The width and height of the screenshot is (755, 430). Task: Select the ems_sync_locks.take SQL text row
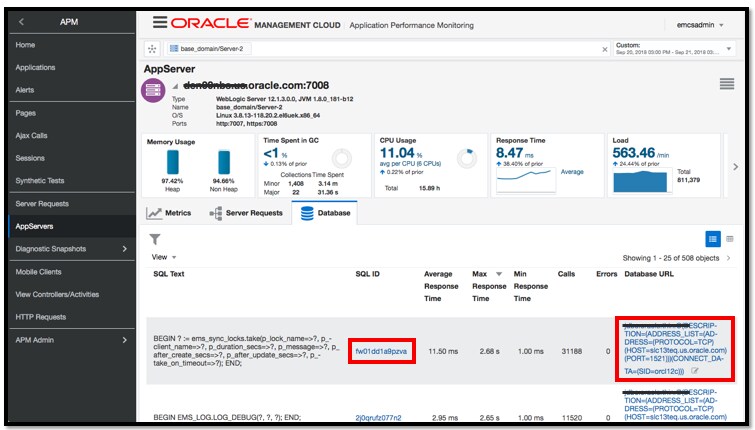tap(246, 351)
